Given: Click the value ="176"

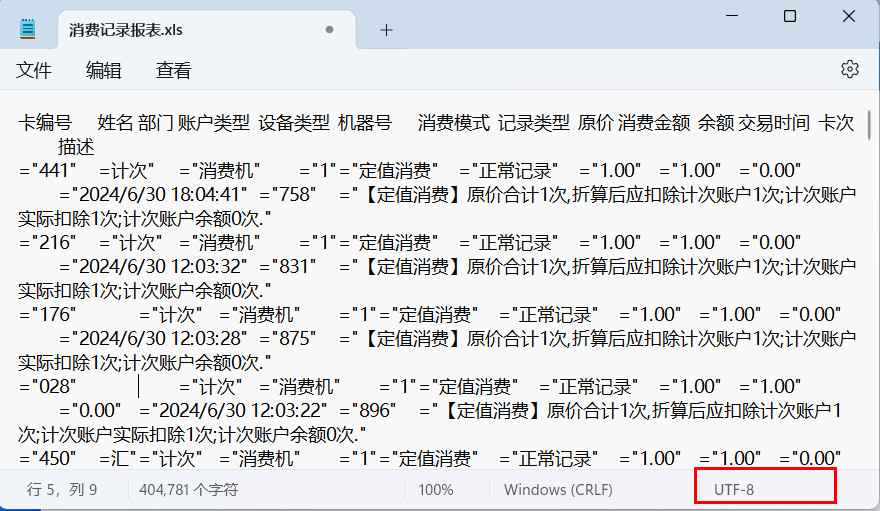Looking at the screenshot, I should click(x=47, y=315).
